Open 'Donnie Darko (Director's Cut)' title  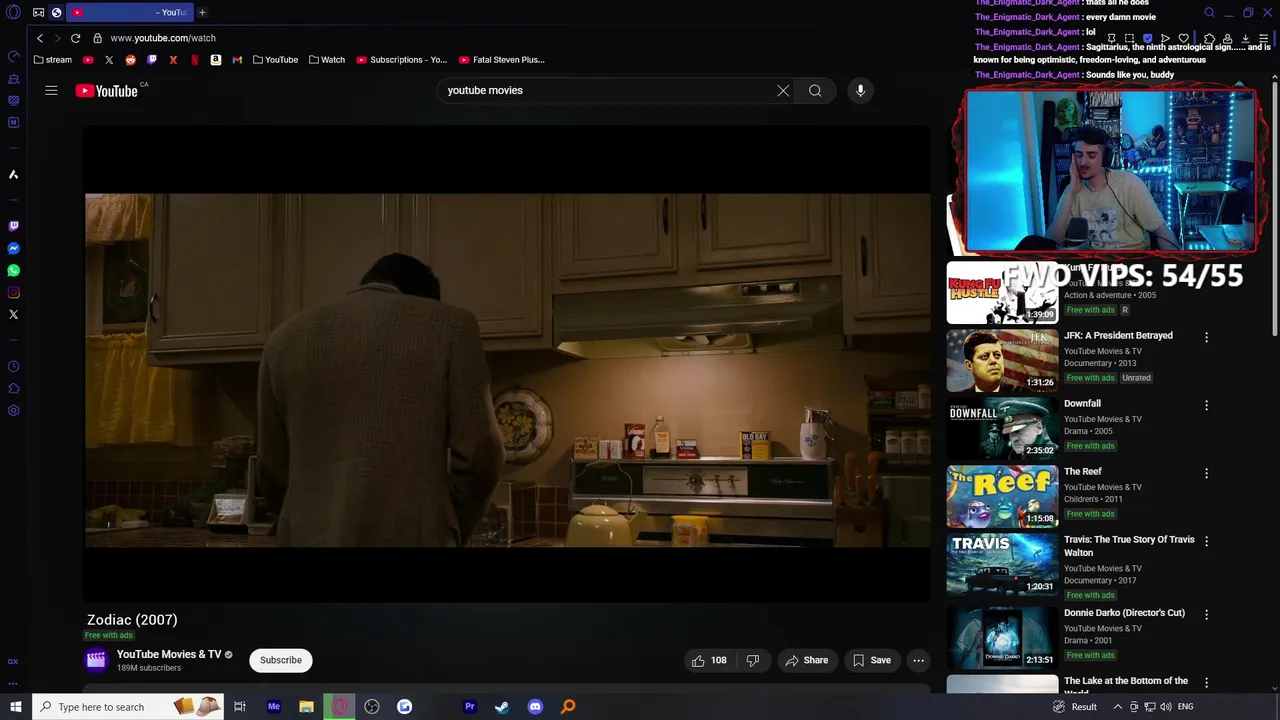[x=1124, y=613]
